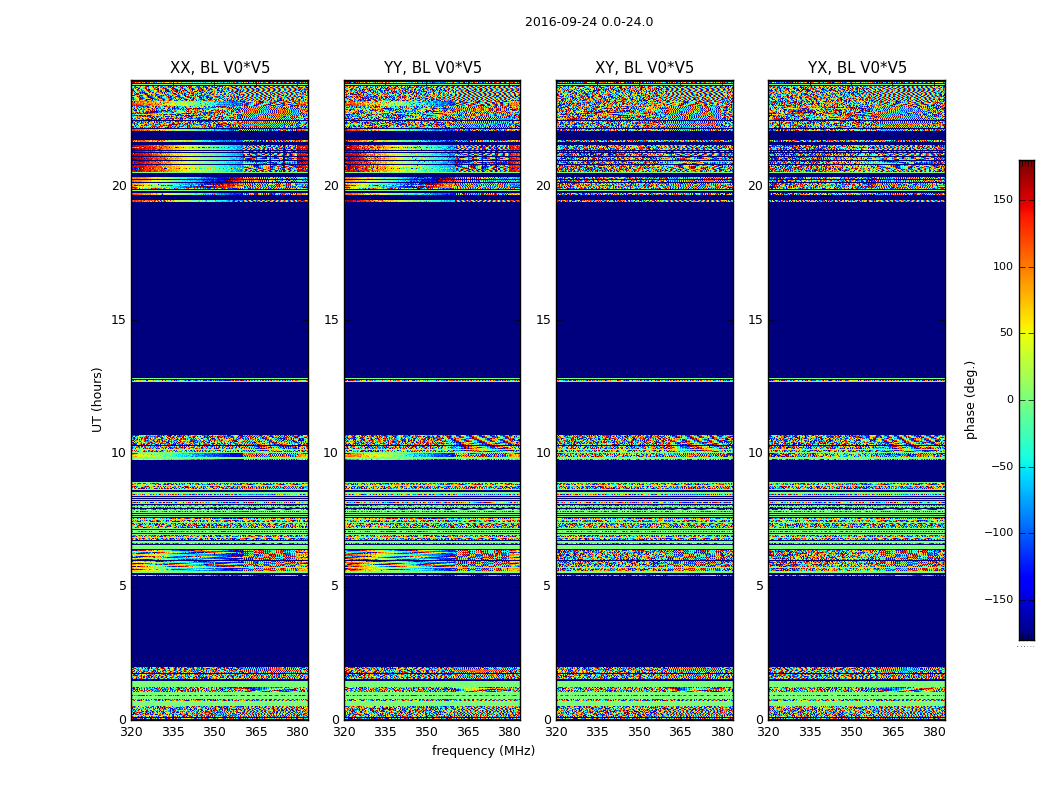Click the 5 hour tick beside the XY panel
Viewport: 1050px width, 800px height.
coord(548,586)
